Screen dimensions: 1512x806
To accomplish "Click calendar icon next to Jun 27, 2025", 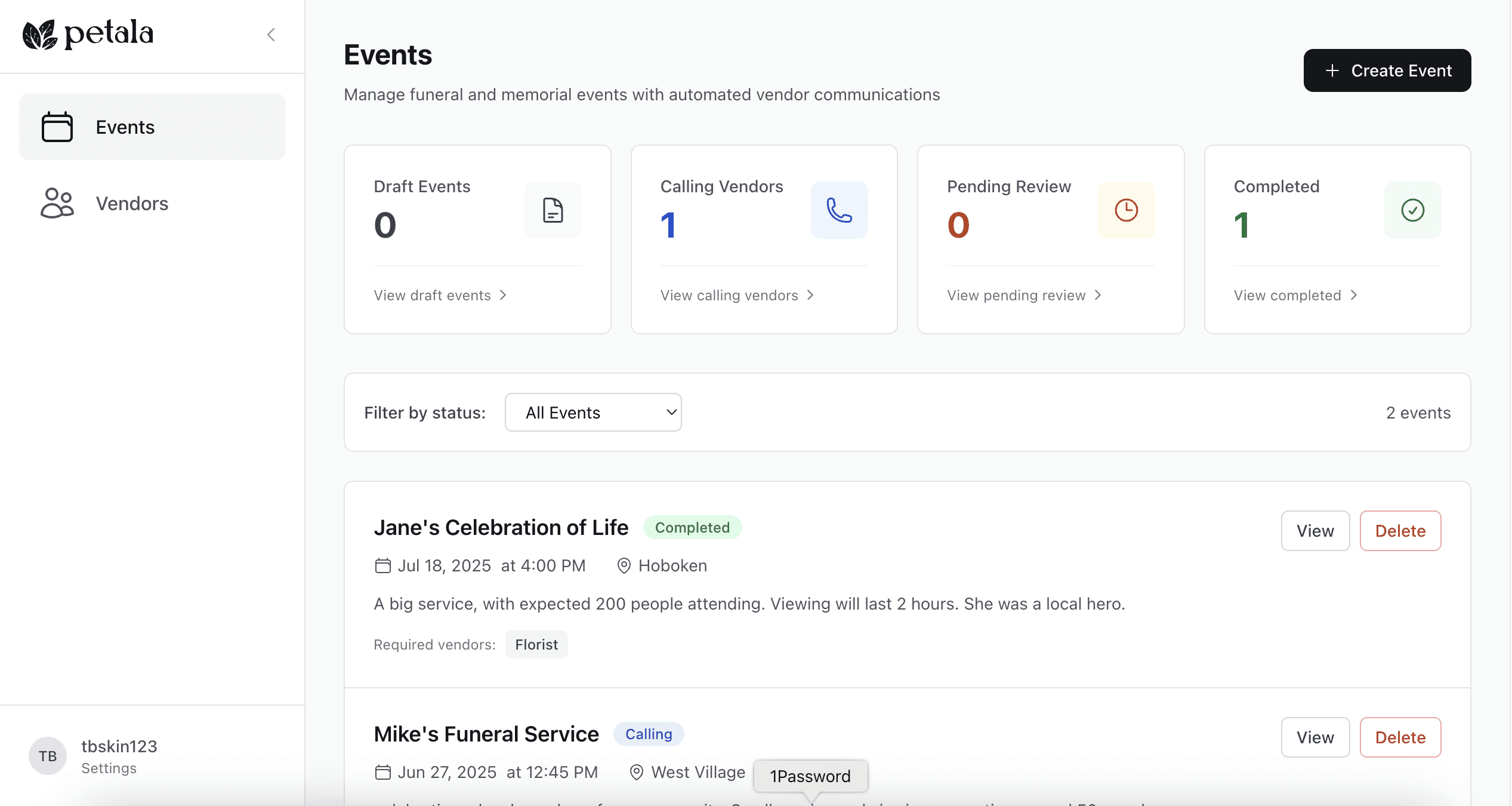I will click(382, 772).
